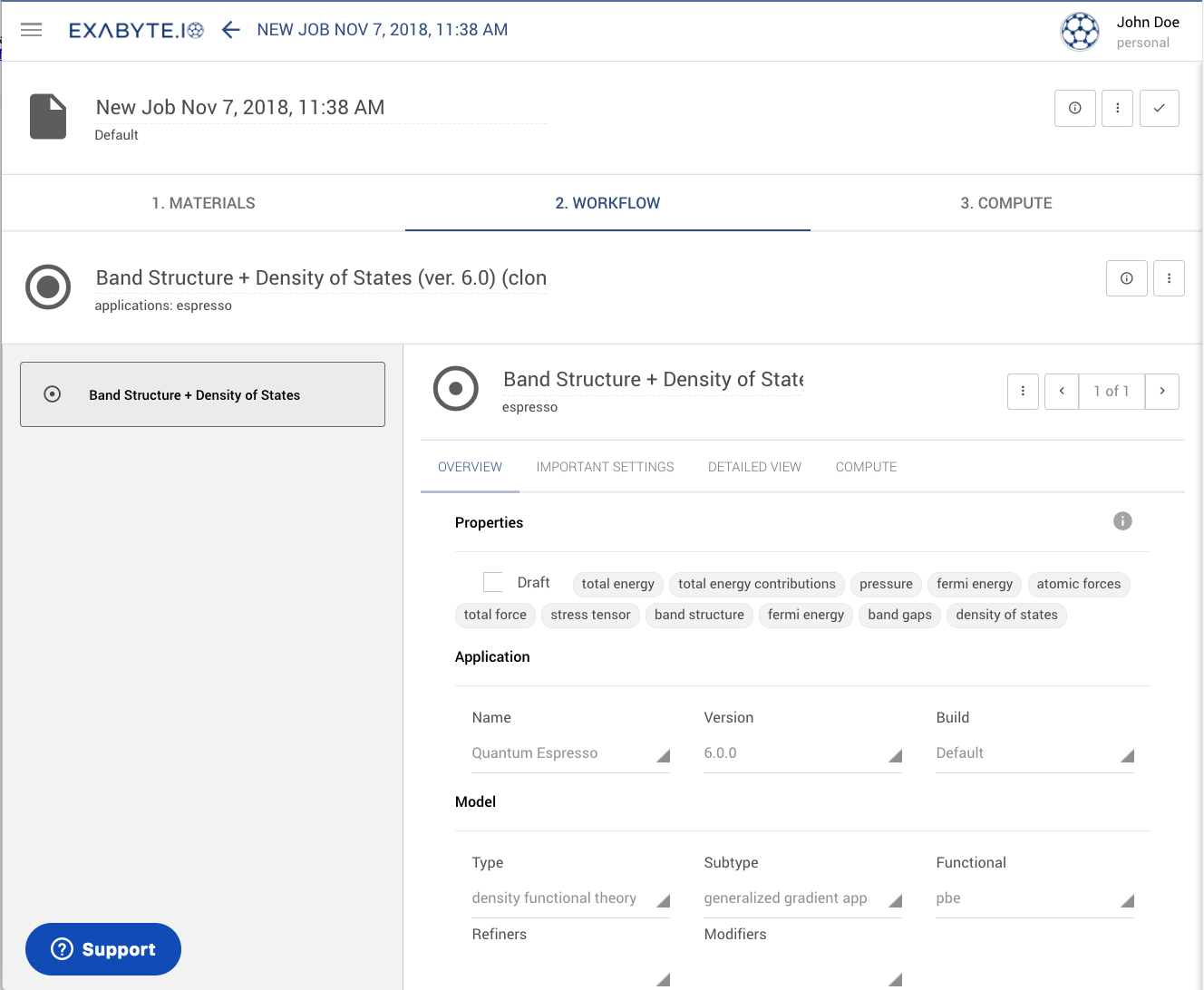Open the hamburger navigation menu

31,29
